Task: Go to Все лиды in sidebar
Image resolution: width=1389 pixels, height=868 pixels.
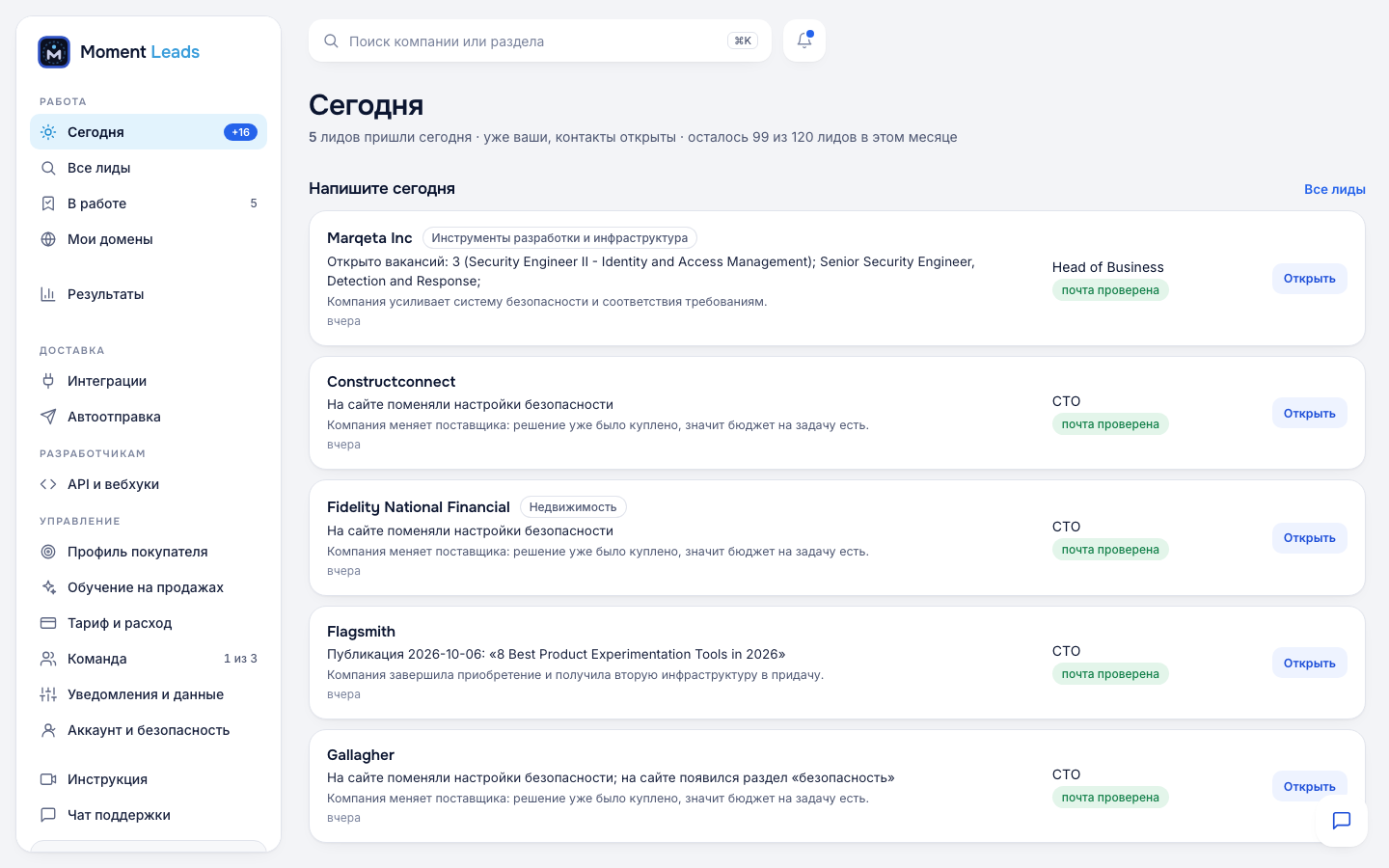Action: [149, 168]
